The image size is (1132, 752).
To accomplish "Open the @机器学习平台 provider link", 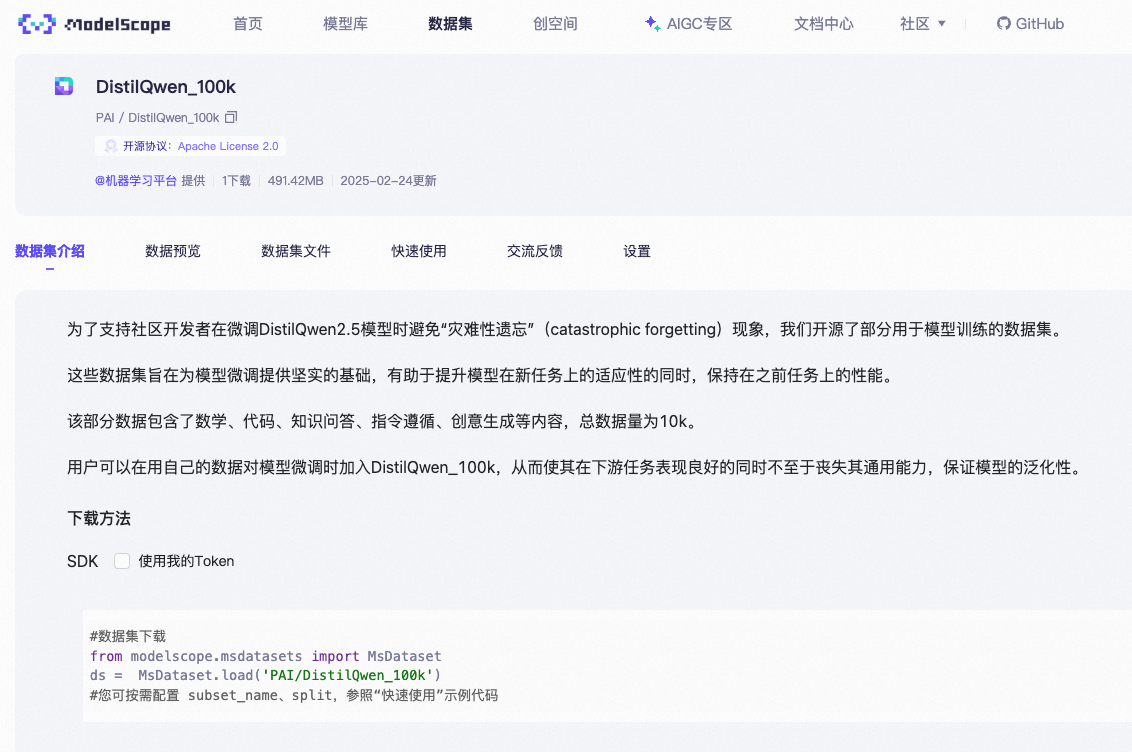I will click(x=136, y=180).
